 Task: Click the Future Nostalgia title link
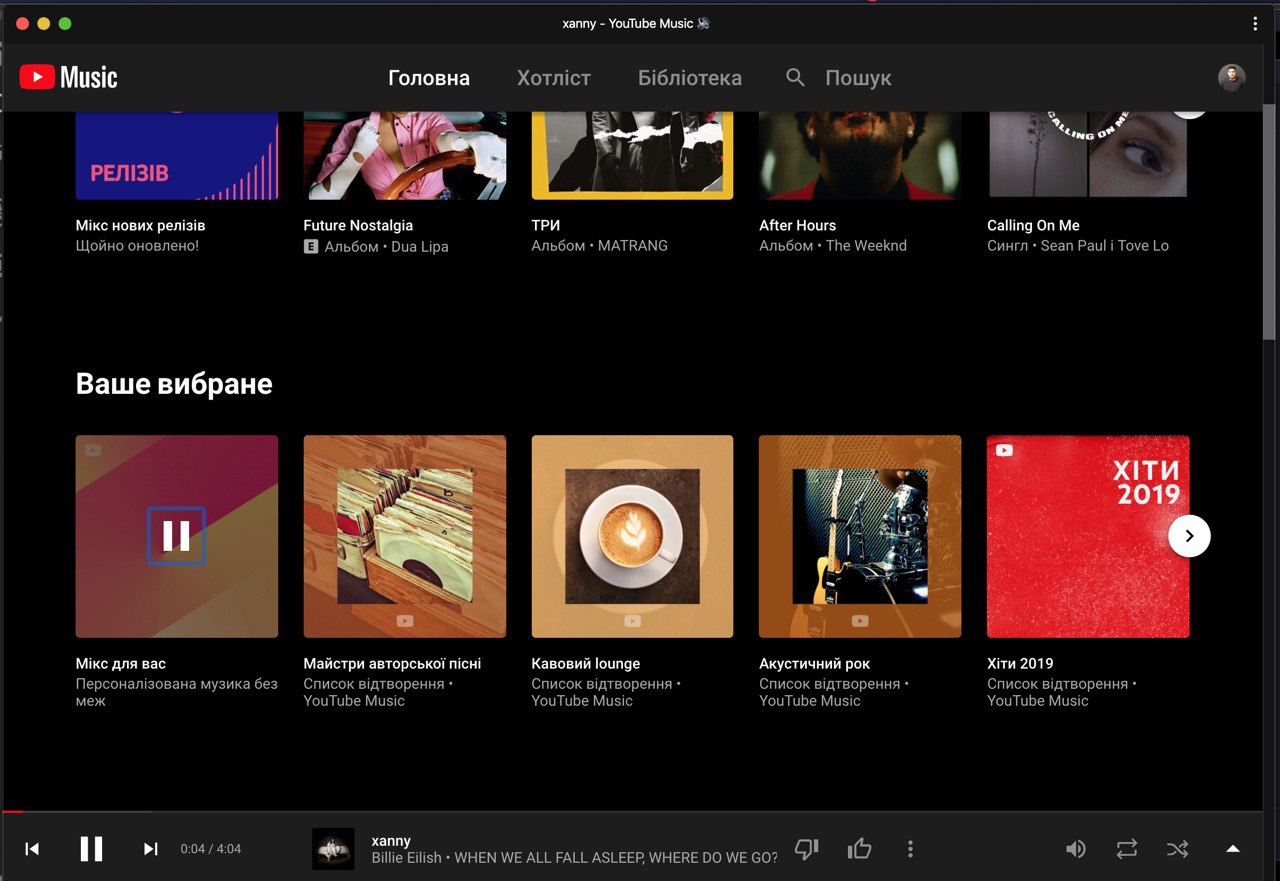pyautogui.click(x=358, y=225)
